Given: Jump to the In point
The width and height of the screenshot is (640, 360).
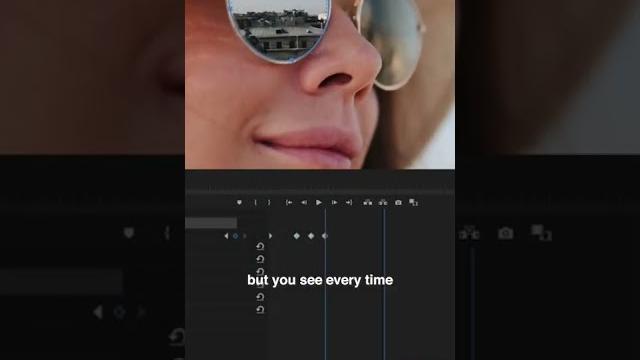Looking at the screenshot, I should point(289,202).
